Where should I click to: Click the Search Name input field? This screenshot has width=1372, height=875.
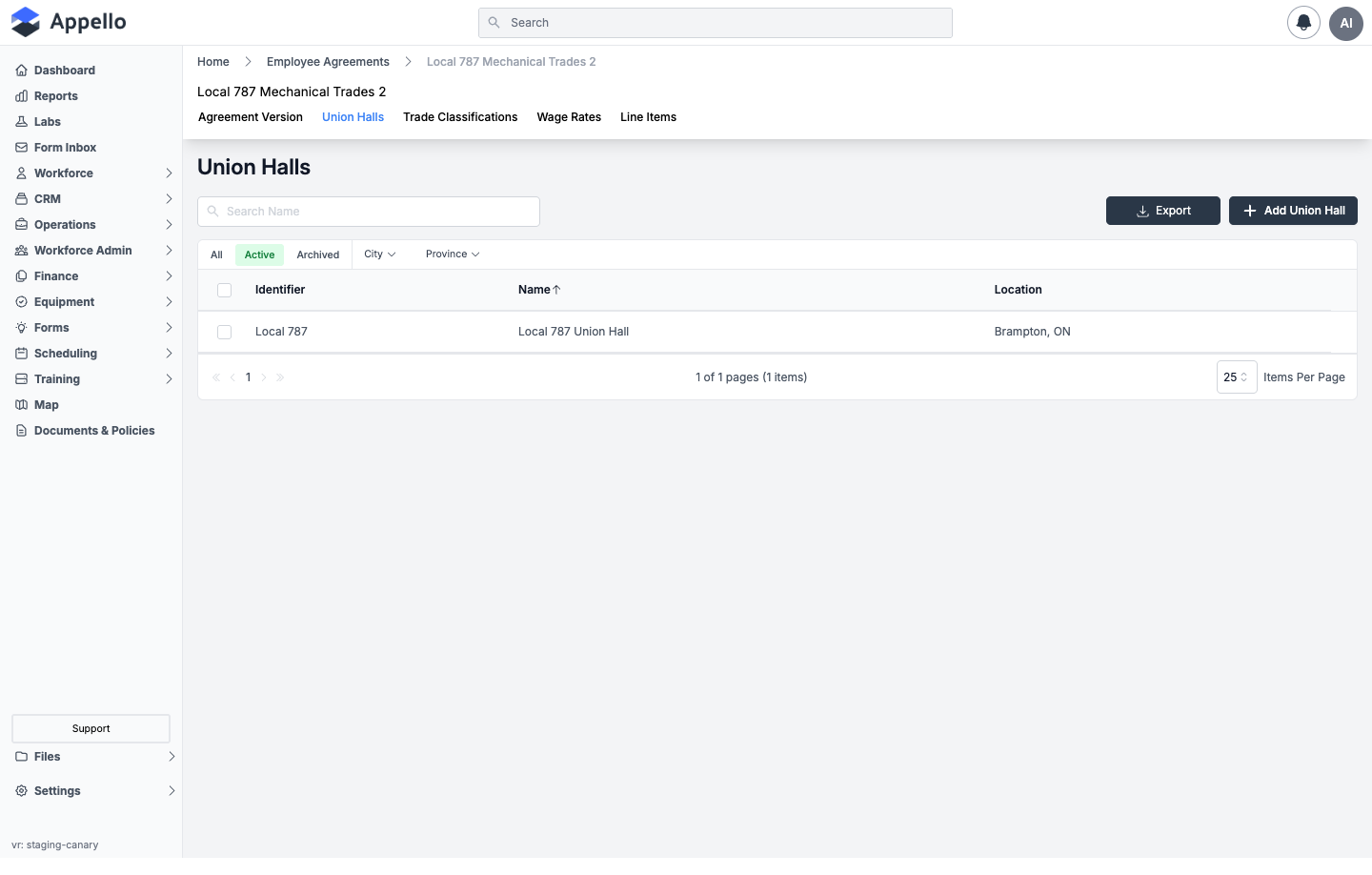[x=369, y=212]
